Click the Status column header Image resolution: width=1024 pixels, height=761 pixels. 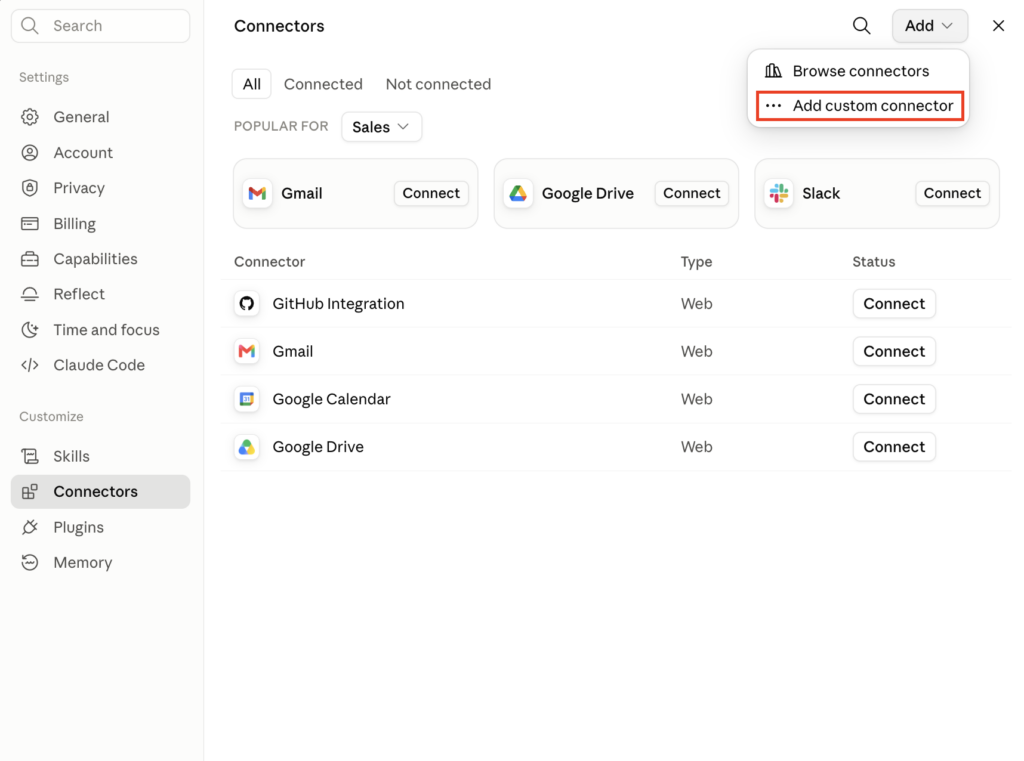874,262
